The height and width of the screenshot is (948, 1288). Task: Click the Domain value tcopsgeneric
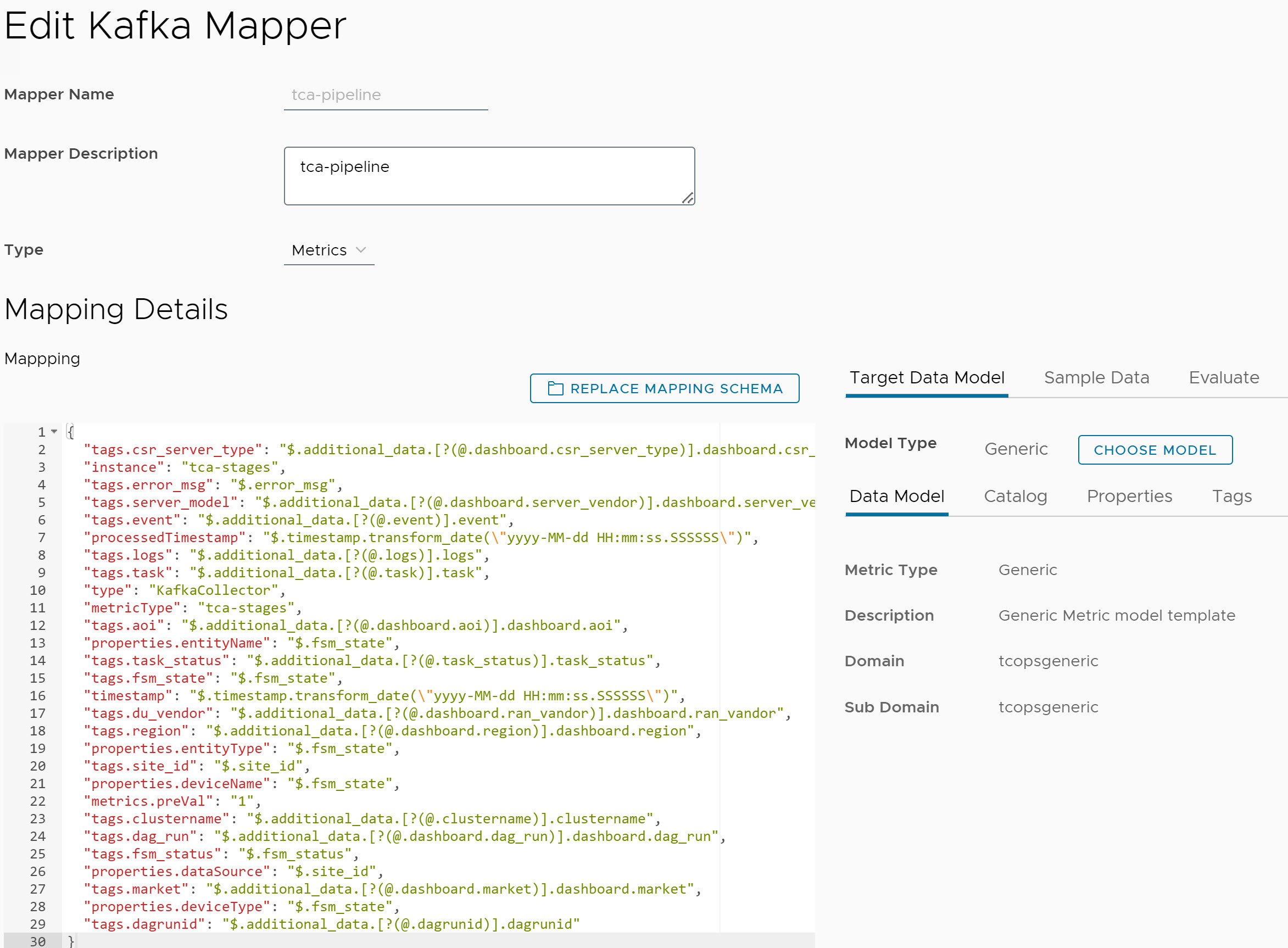coord(1048,661)
